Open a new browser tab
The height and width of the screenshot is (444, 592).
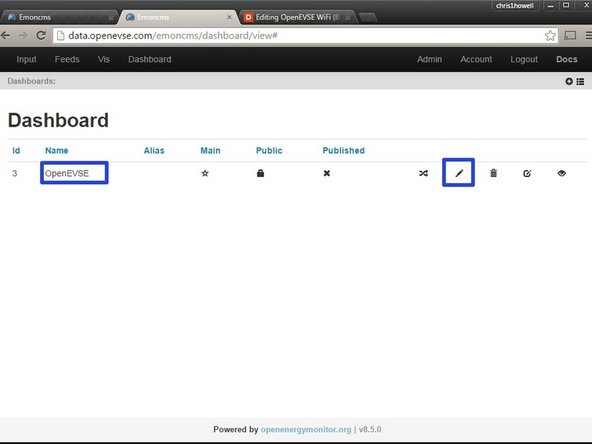(x=367, y=17)
